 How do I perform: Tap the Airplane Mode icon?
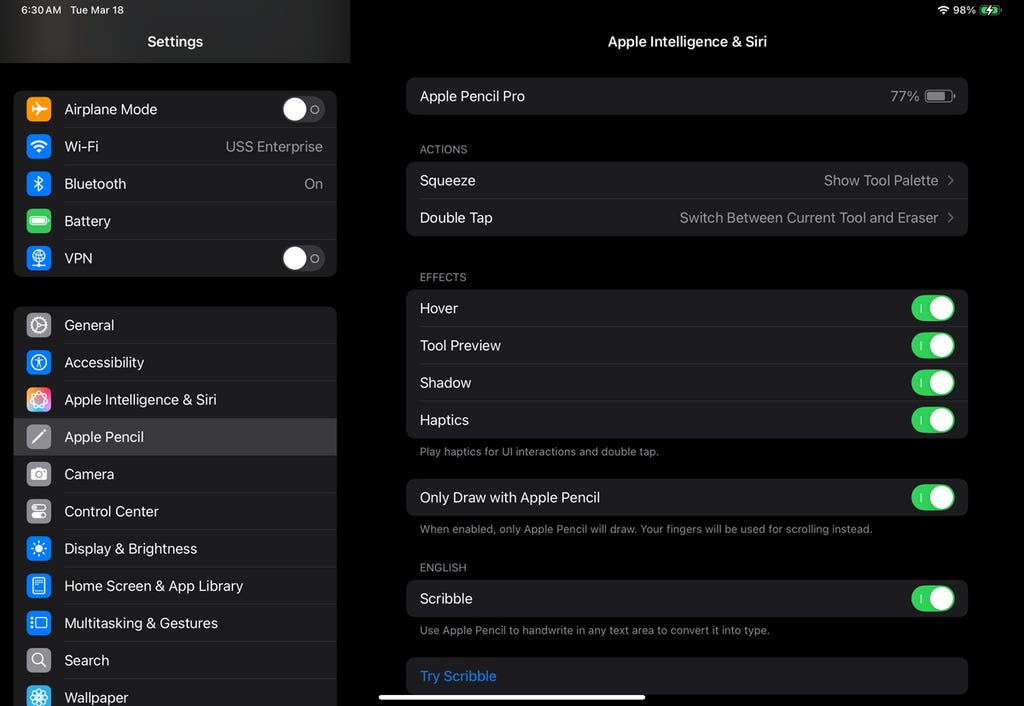pyautogui.click(x=39, y=109)
